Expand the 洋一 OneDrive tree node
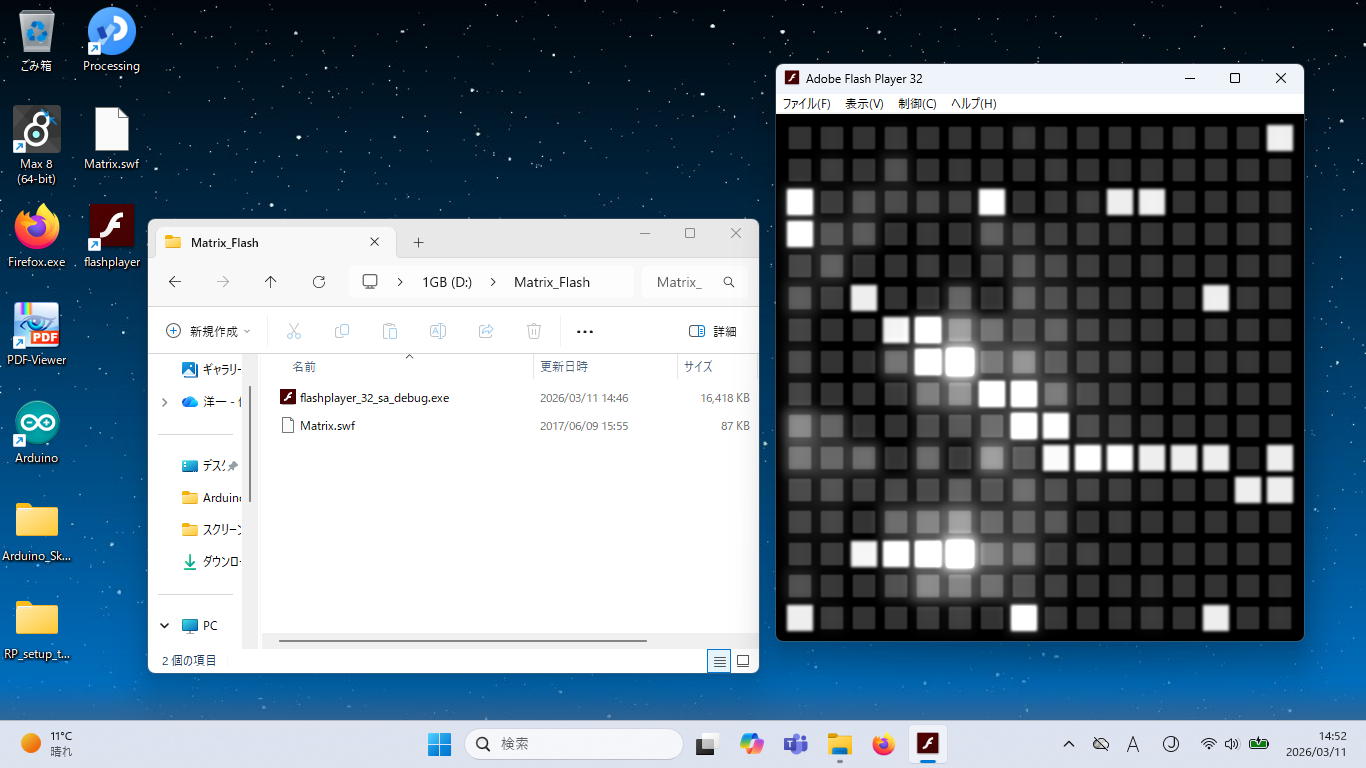Image resolution: width=1366 pixels, height=768 pixels. coord(165,402)
